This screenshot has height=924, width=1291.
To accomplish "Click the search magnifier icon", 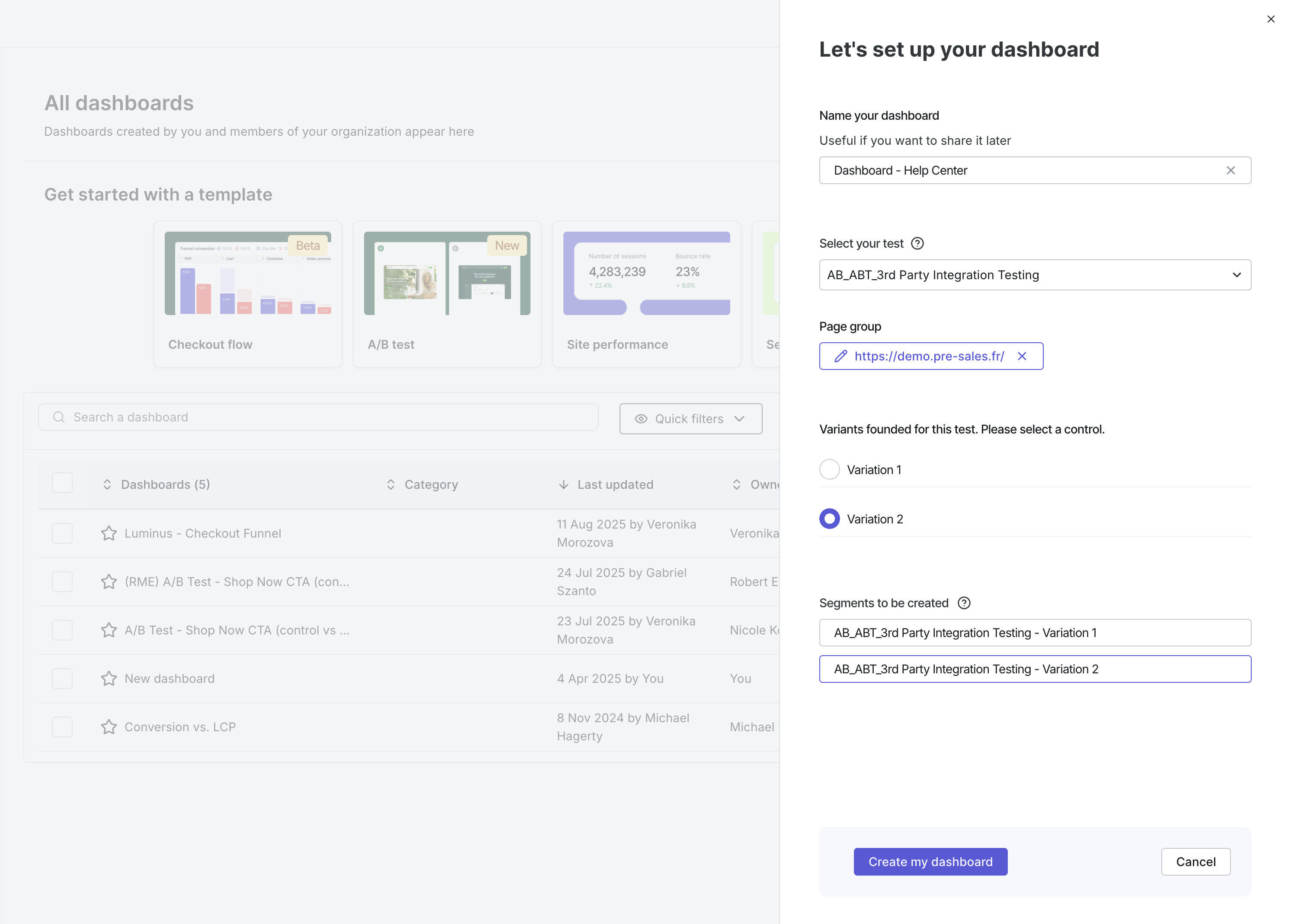I will 59,417.
